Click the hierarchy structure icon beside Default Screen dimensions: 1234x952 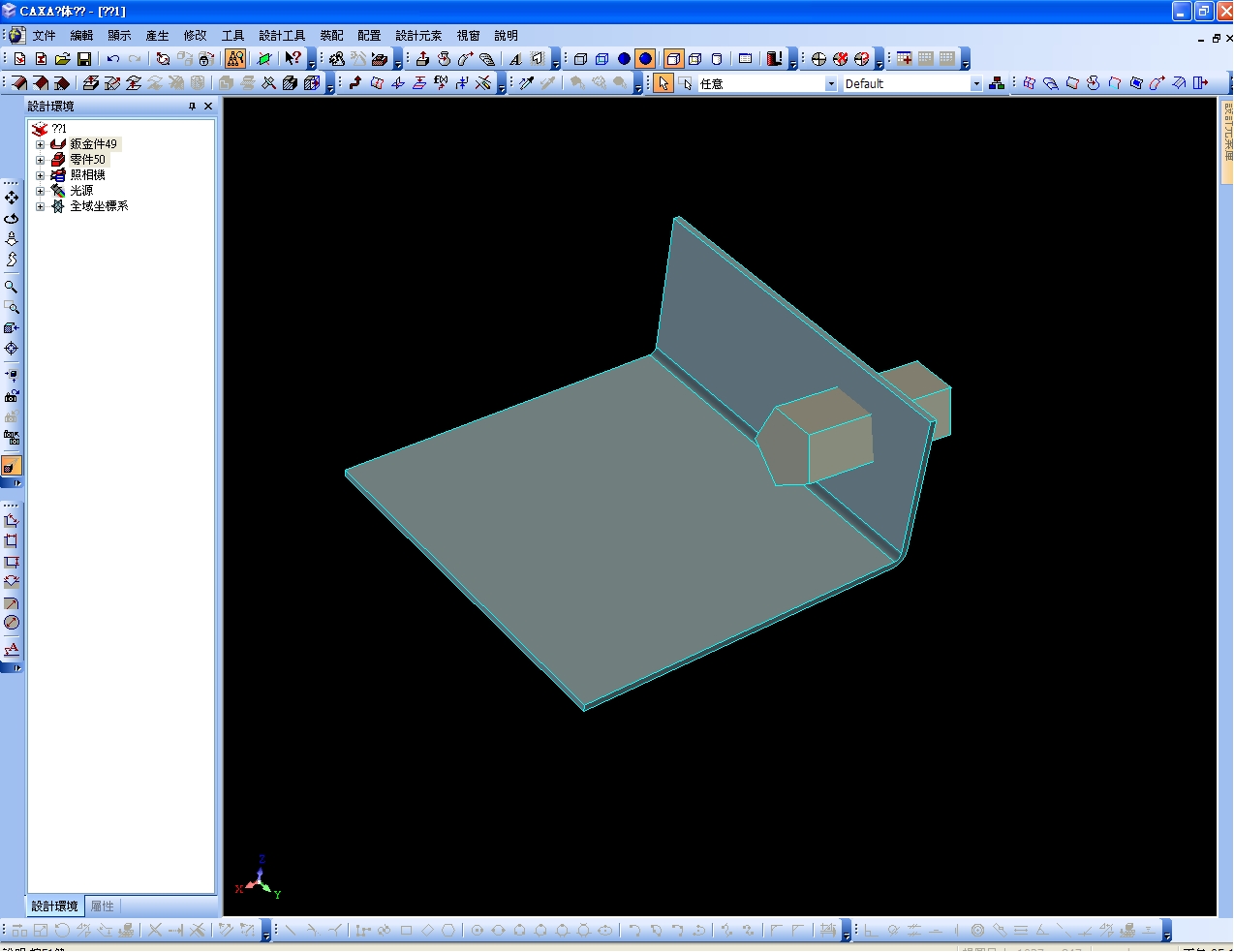pos(997,83)
